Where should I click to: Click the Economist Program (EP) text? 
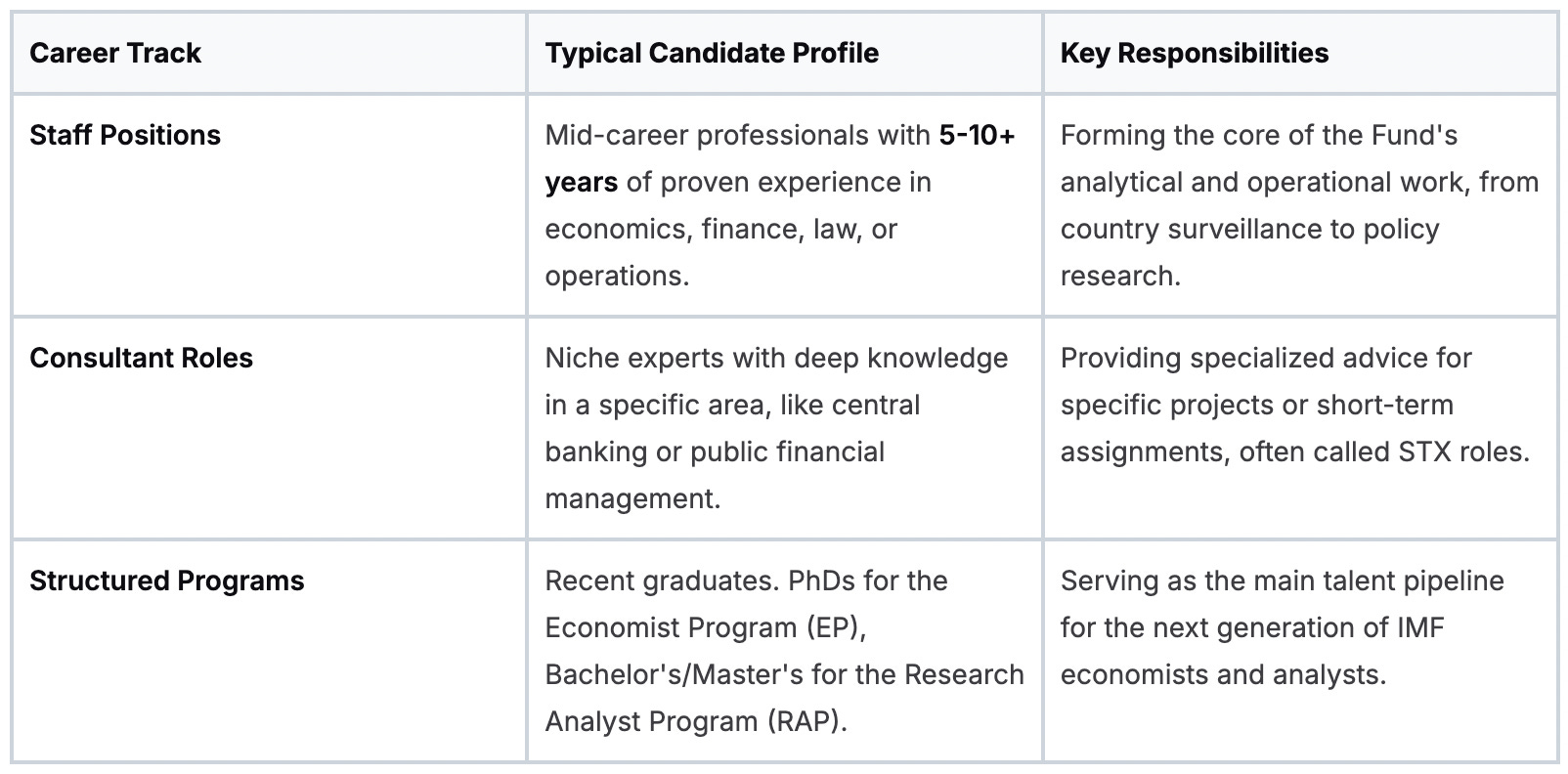click(x=706, y=627)
